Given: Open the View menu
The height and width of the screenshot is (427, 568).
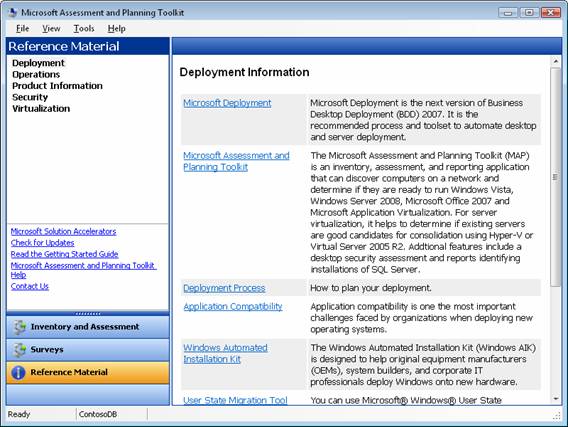Looking at the screenshot, I should [x=51, y=29].
